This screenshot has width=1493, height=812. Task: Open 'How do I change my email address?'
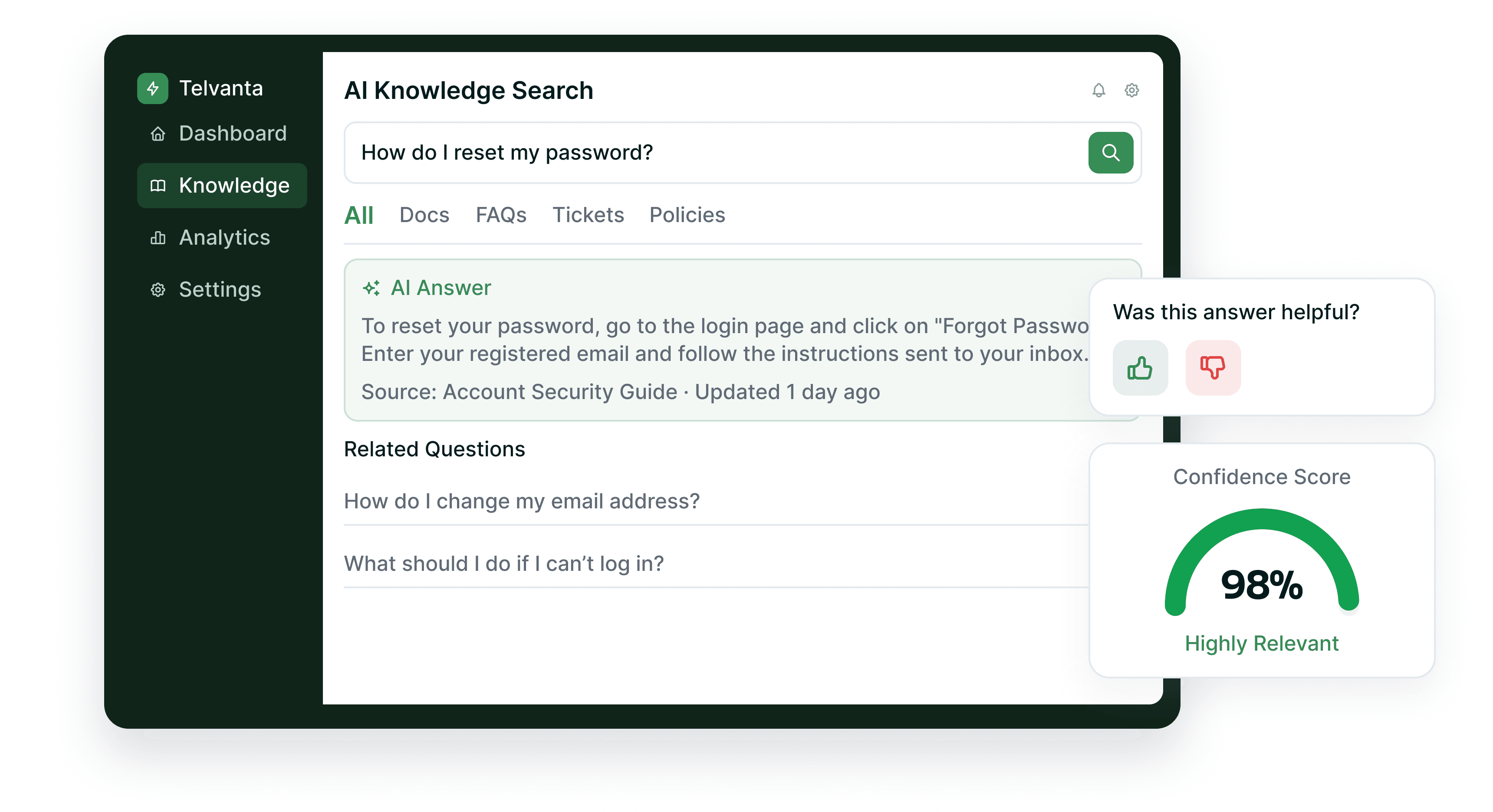522,501
